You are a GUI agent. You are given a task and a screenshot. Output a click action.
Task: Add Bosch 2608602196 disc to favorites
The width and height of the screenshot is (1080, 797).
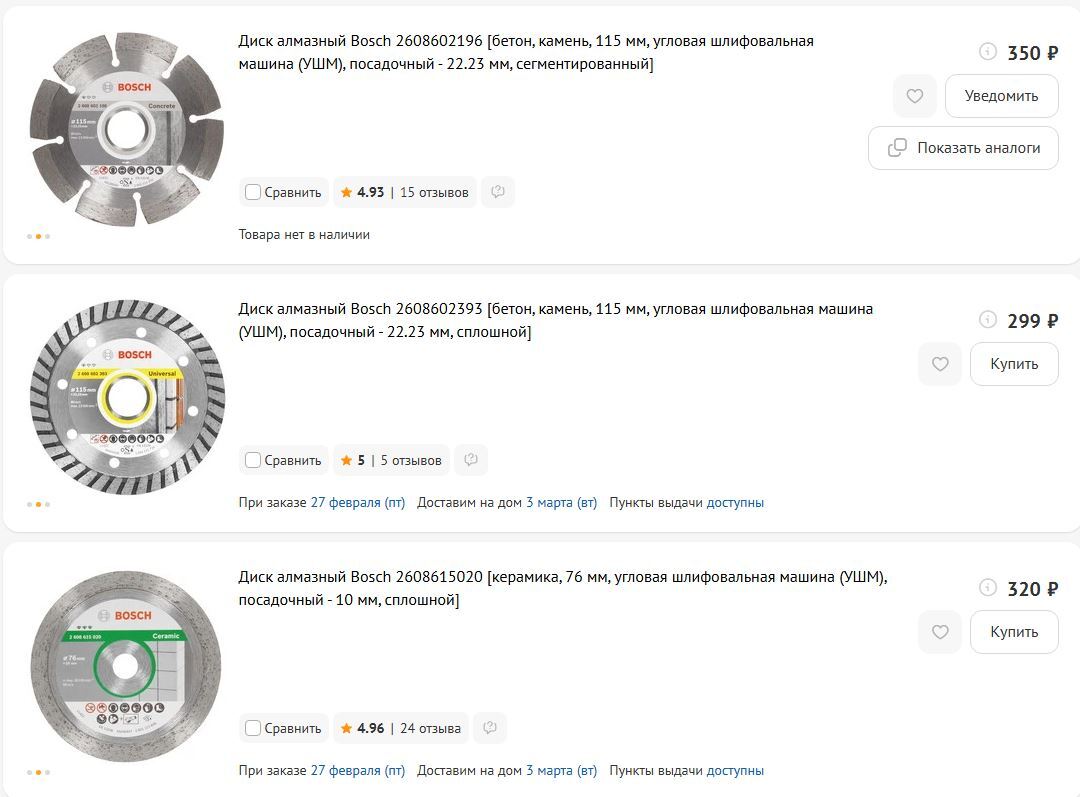pyautogui.click(x=914, y=96)
